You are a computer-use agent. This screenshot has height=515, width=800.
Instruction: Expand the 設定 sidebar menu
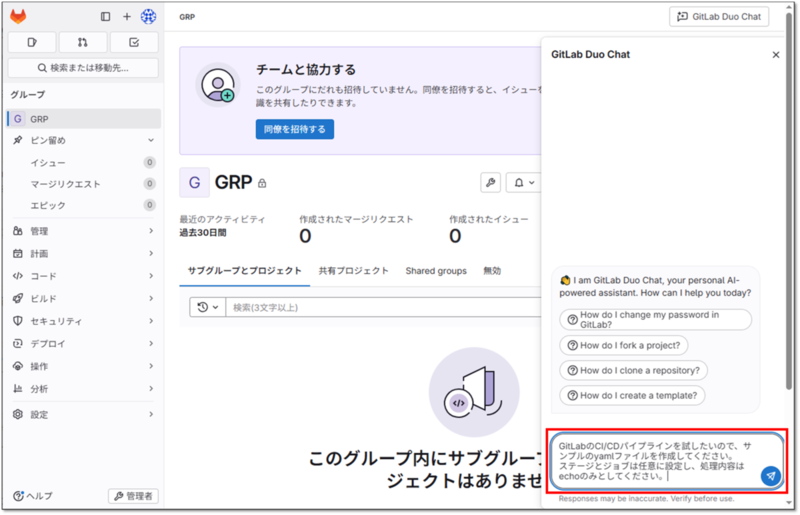coord(84,414)
